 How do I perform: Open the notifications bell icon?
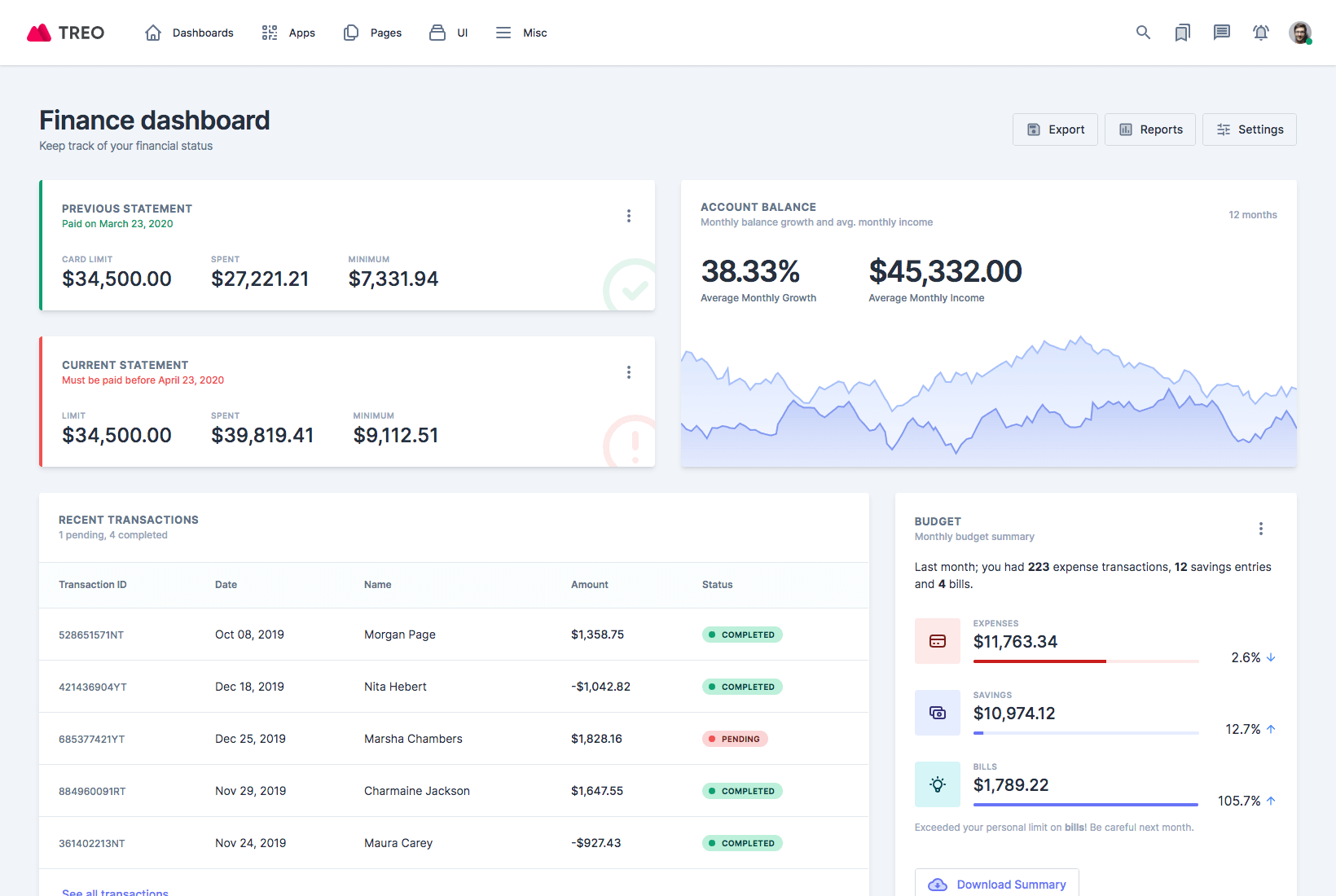[1260, 33]
